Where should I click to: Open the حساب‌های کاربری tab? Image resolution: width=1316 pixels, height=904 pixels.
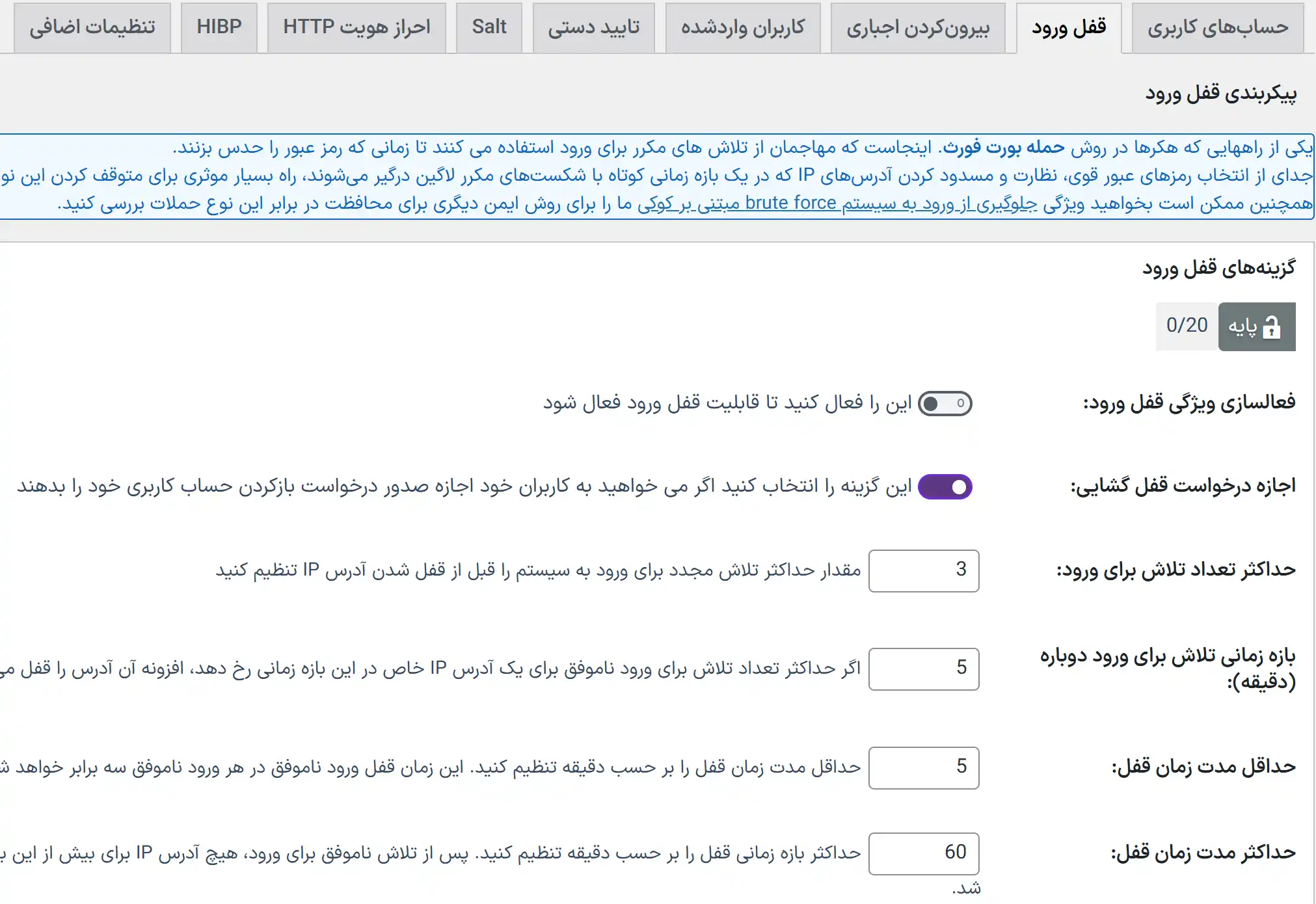click(1217, 27)
